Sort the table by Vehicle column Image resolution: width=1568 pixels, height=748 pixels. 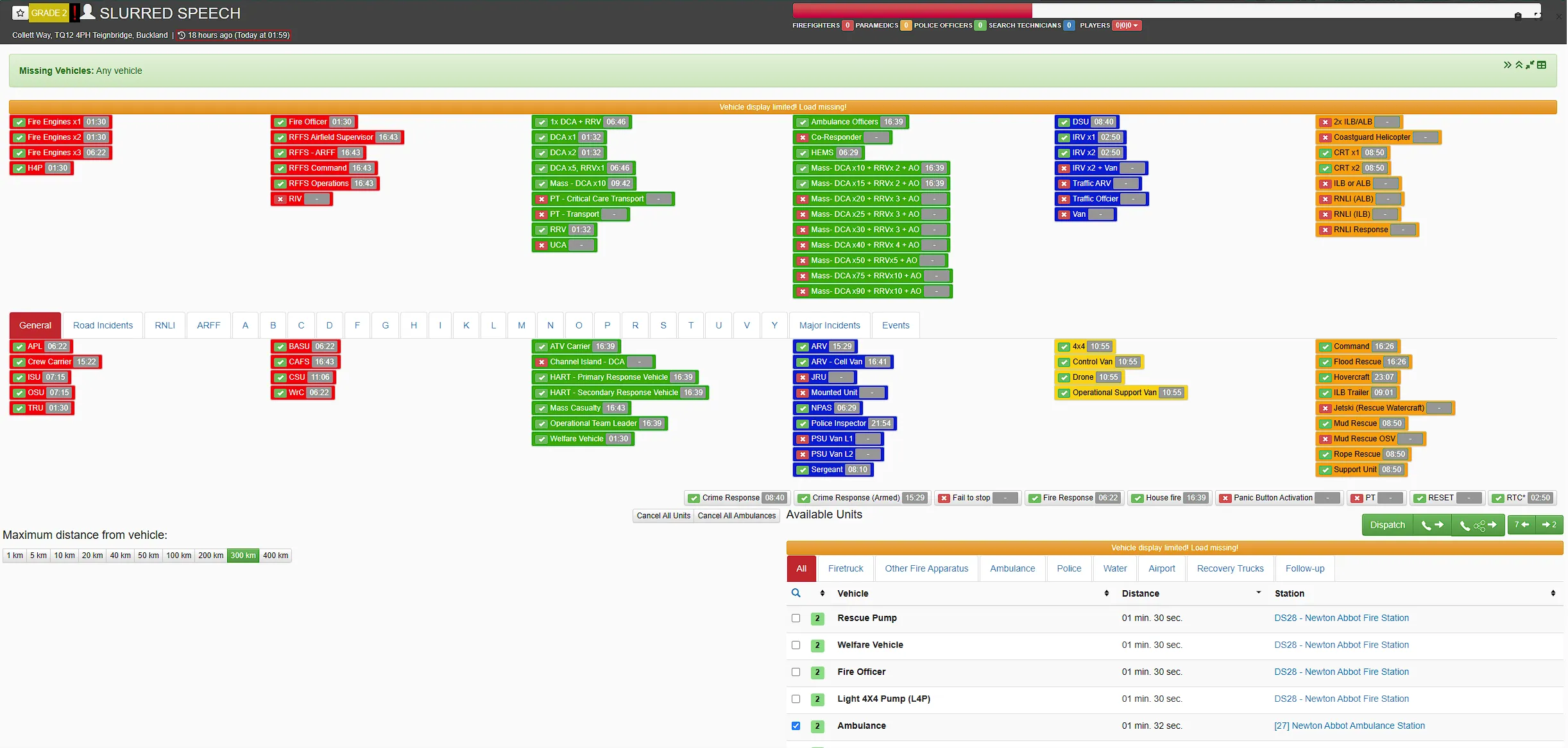pyautogui.click(x=973, y=593)
